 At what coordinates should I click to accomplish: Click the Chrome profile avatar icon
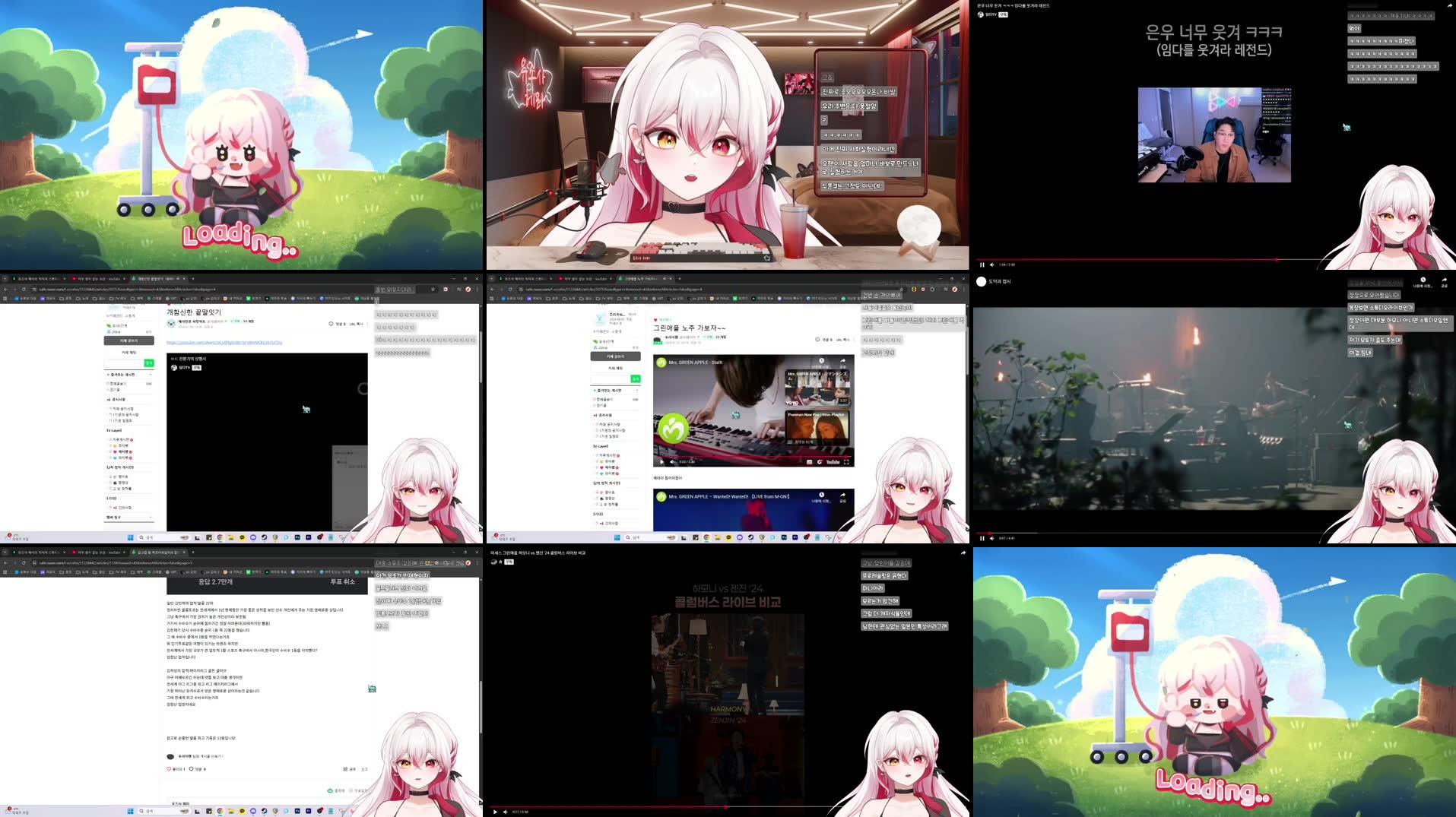(468, 289)
